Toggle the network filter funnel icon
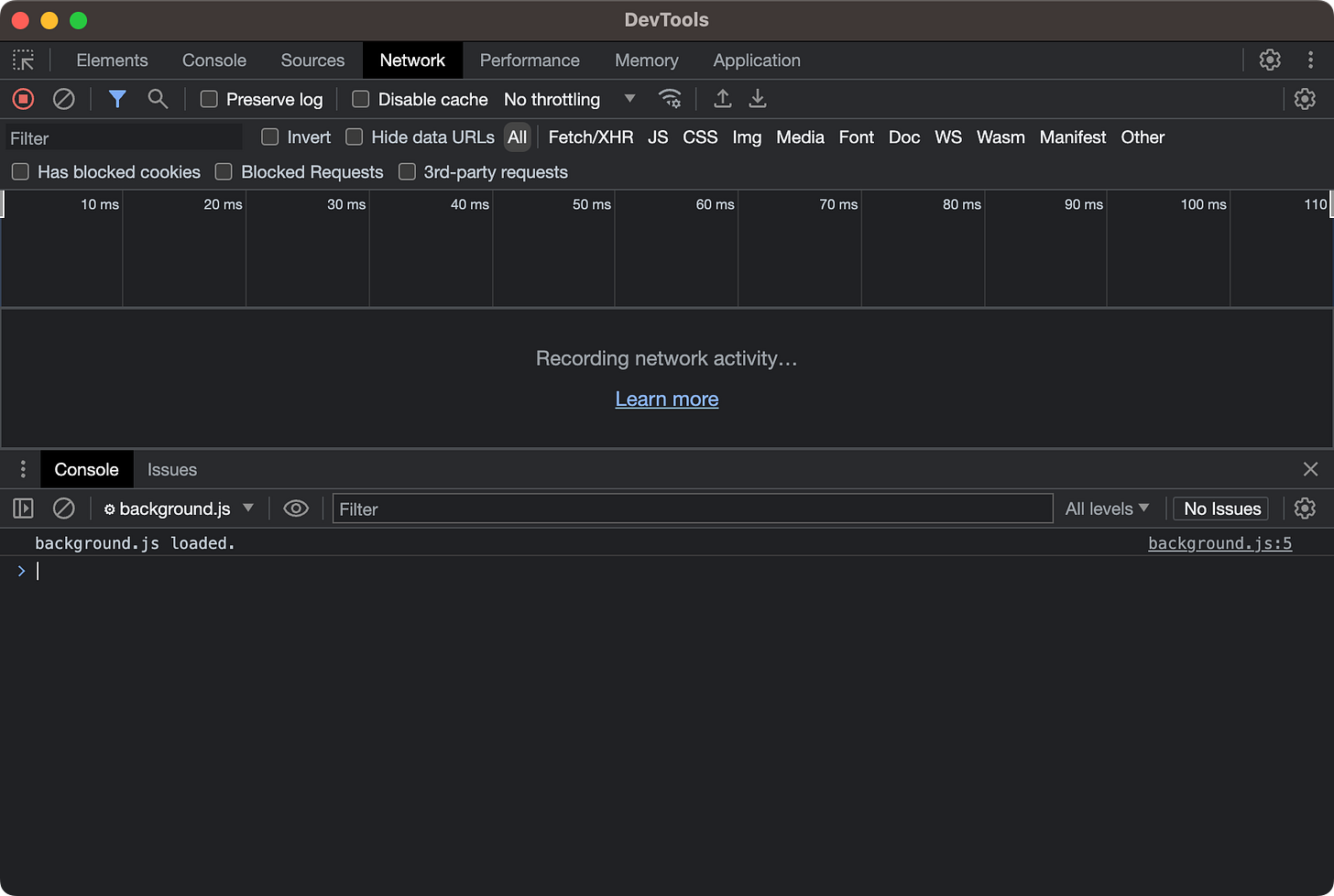 [117, 99]
